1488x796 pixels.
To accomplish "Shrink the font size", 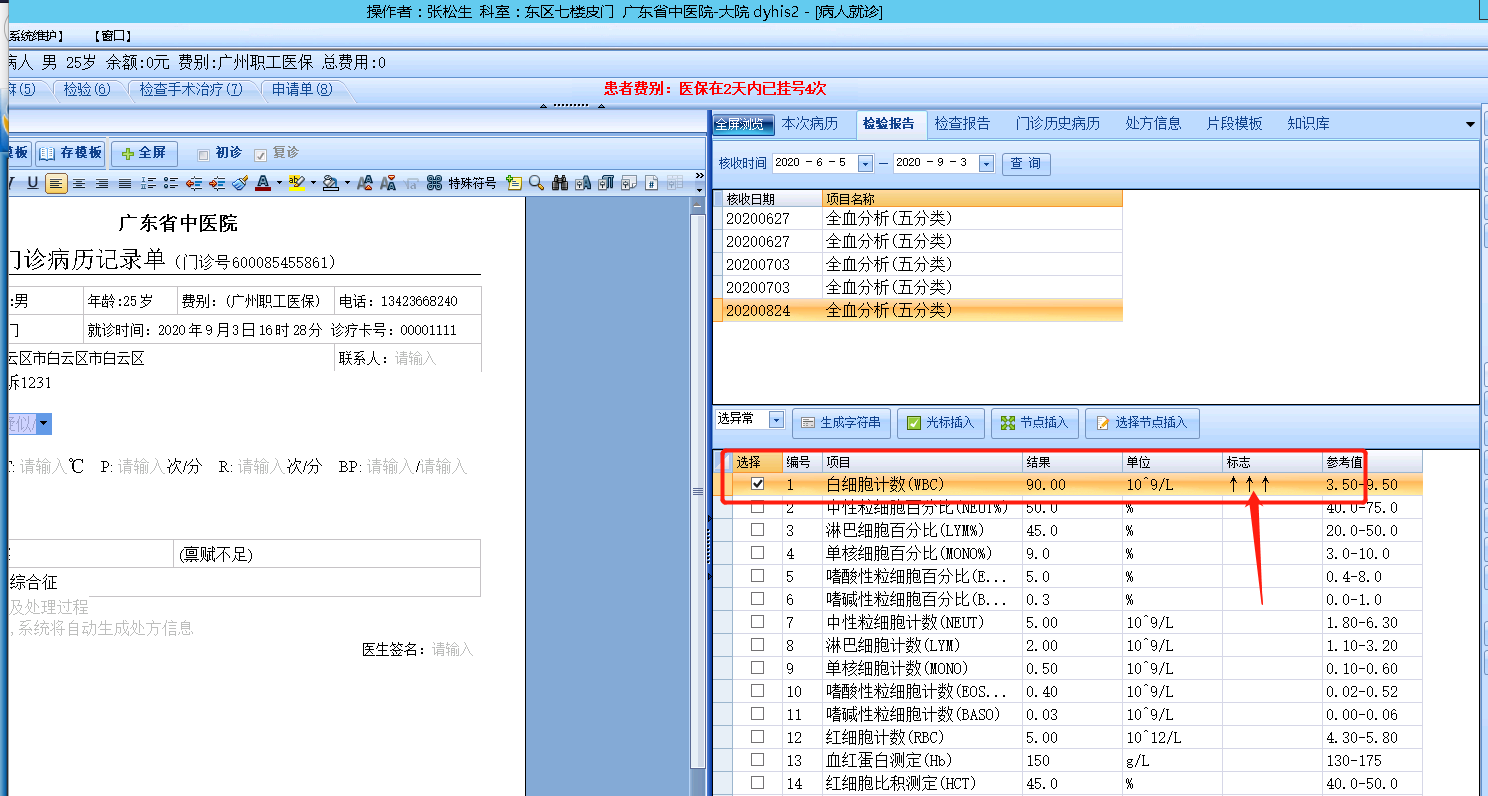I will coord(388,183).
